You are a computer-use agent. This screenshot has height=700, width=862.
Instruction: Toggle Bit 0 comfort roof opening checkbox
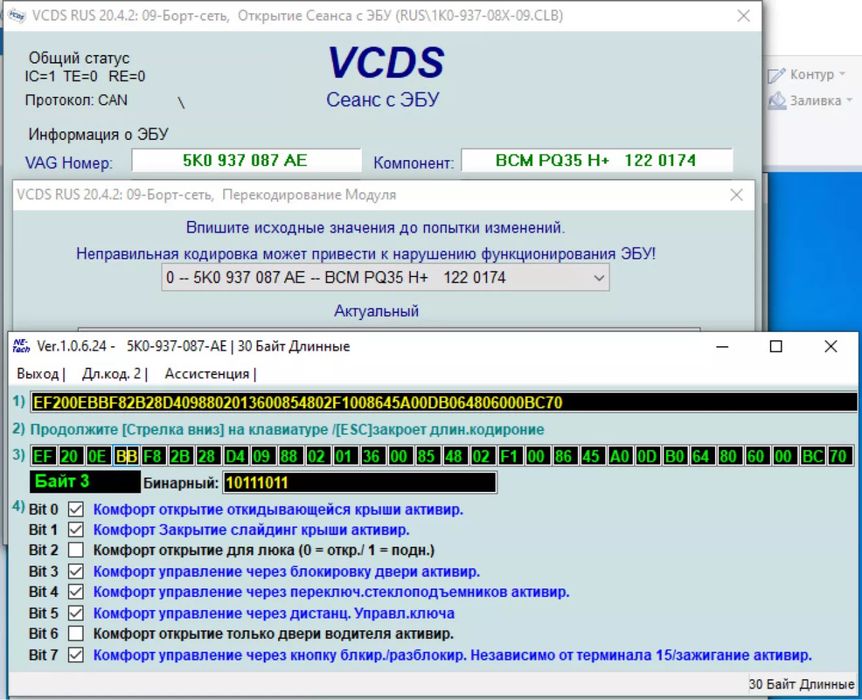tap(76, 509)
